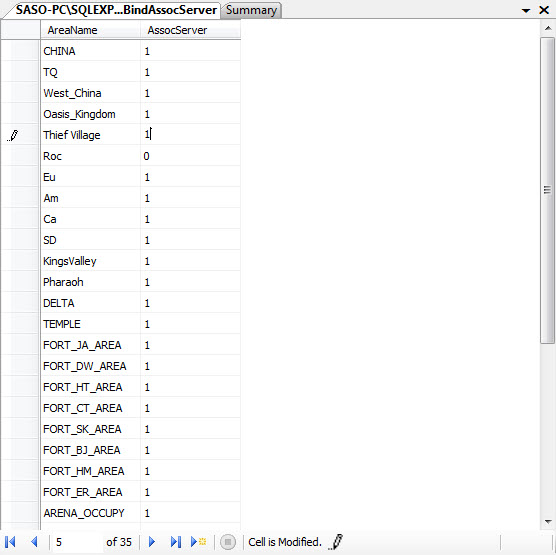556x555 pixels.
Task: Click the pencil icon beside Cell is Modified
Action: click(x=335, y=542)
